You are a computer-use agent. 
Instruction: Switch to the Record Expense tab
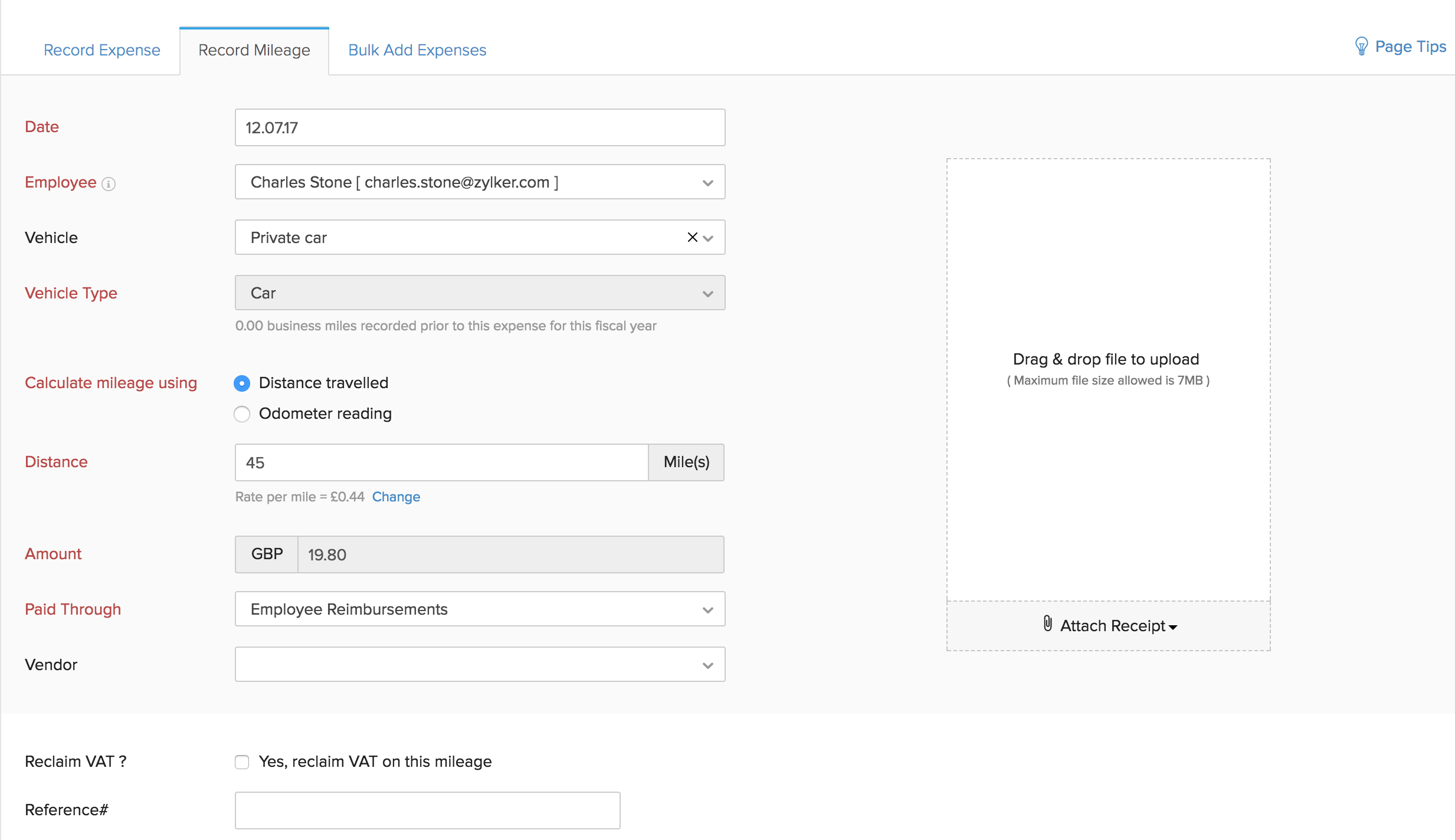101,50
